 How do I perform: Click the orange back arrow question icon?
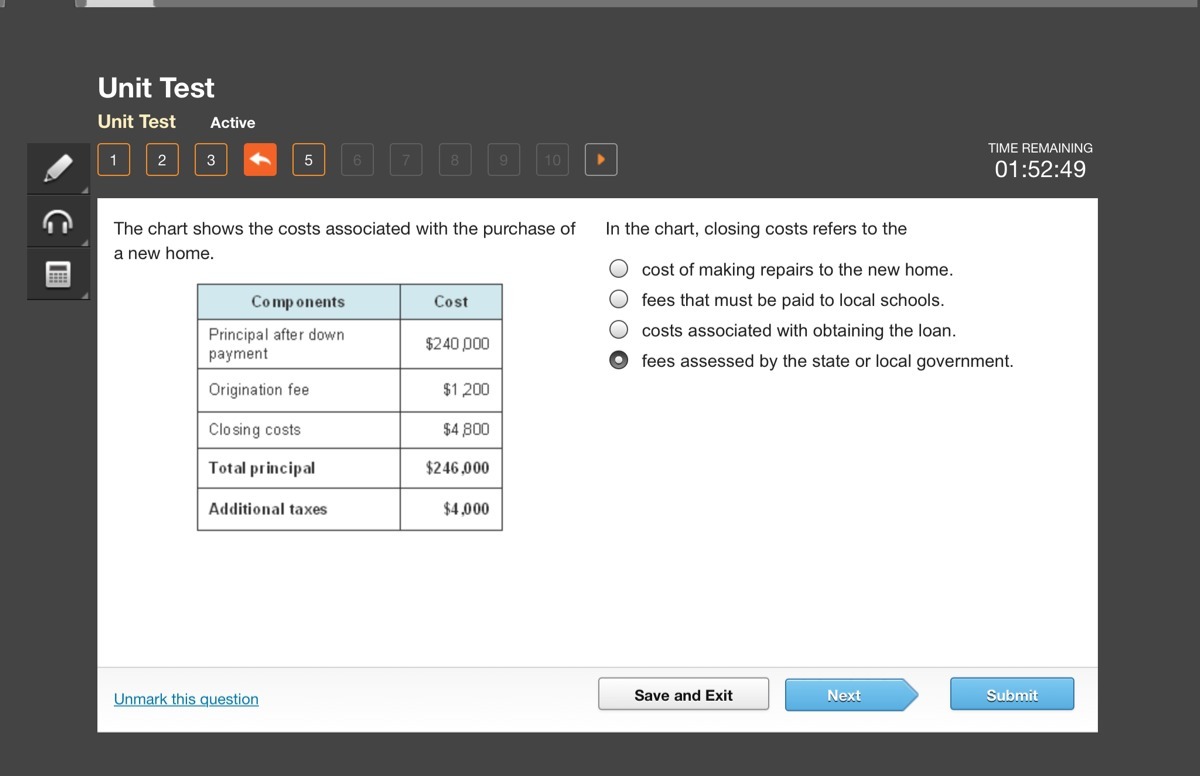(260, 159)
